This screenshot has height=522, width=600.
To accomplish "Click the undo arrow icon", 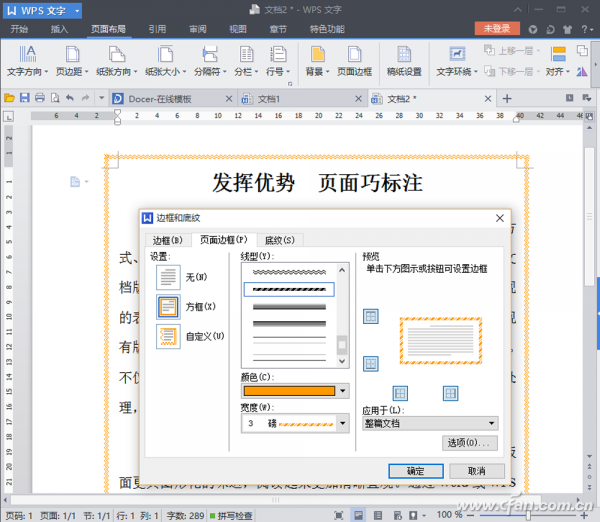I will point(70,98).
